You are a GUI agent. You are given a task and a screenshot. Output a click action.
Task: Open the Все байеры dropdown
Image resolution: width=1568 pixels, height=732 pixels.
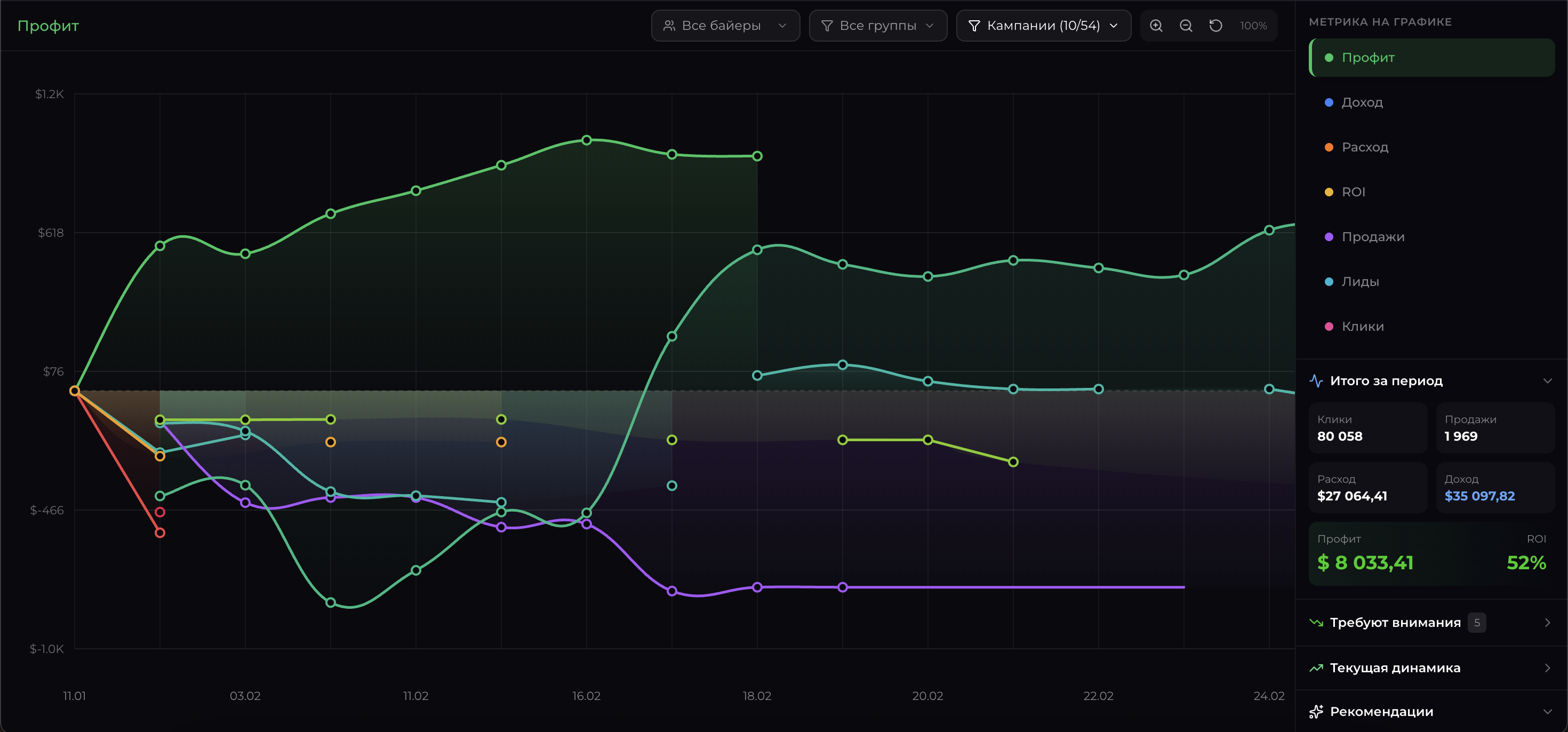[x=725, y=26]
